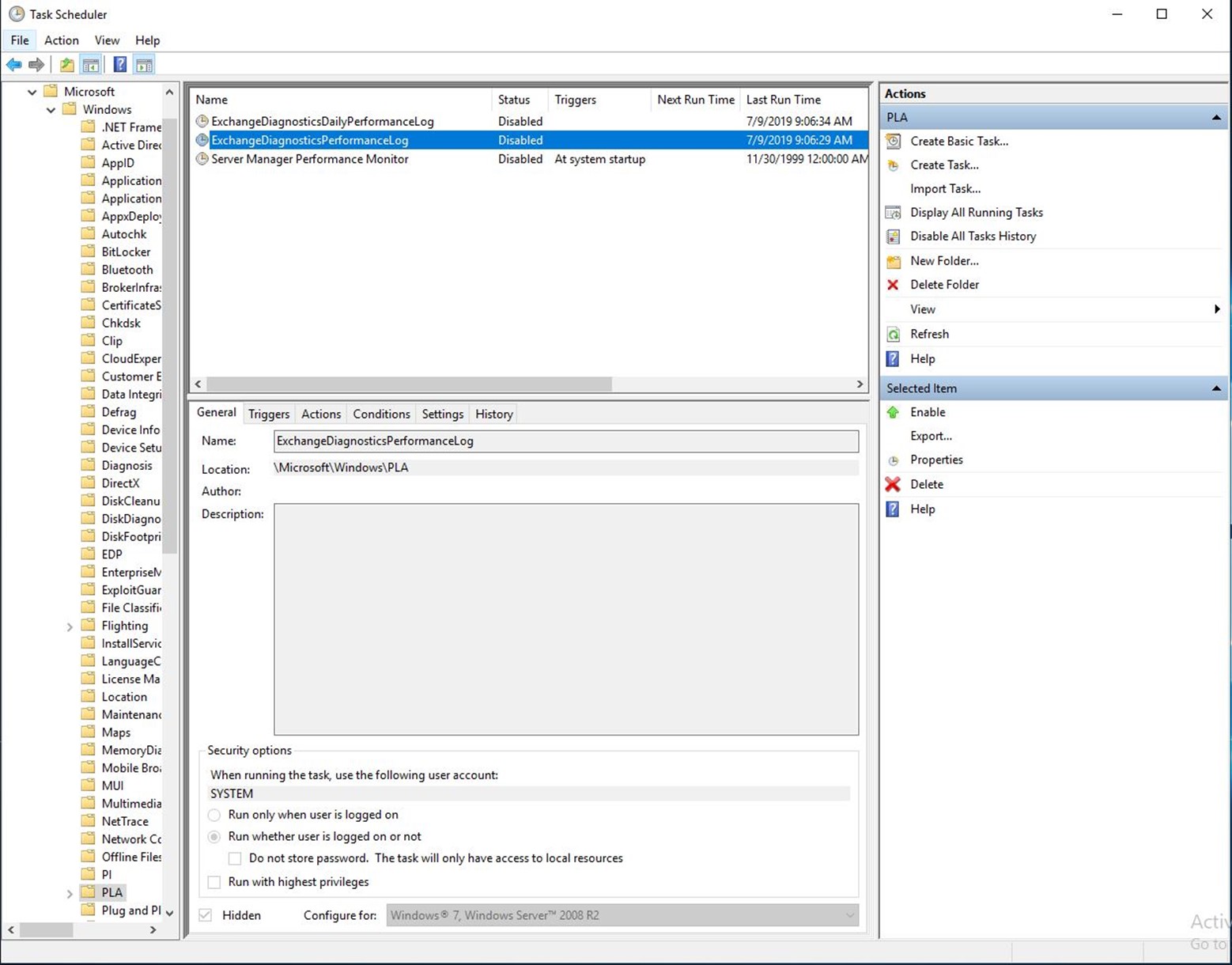Click the New Folder icon

click(894, 261)
